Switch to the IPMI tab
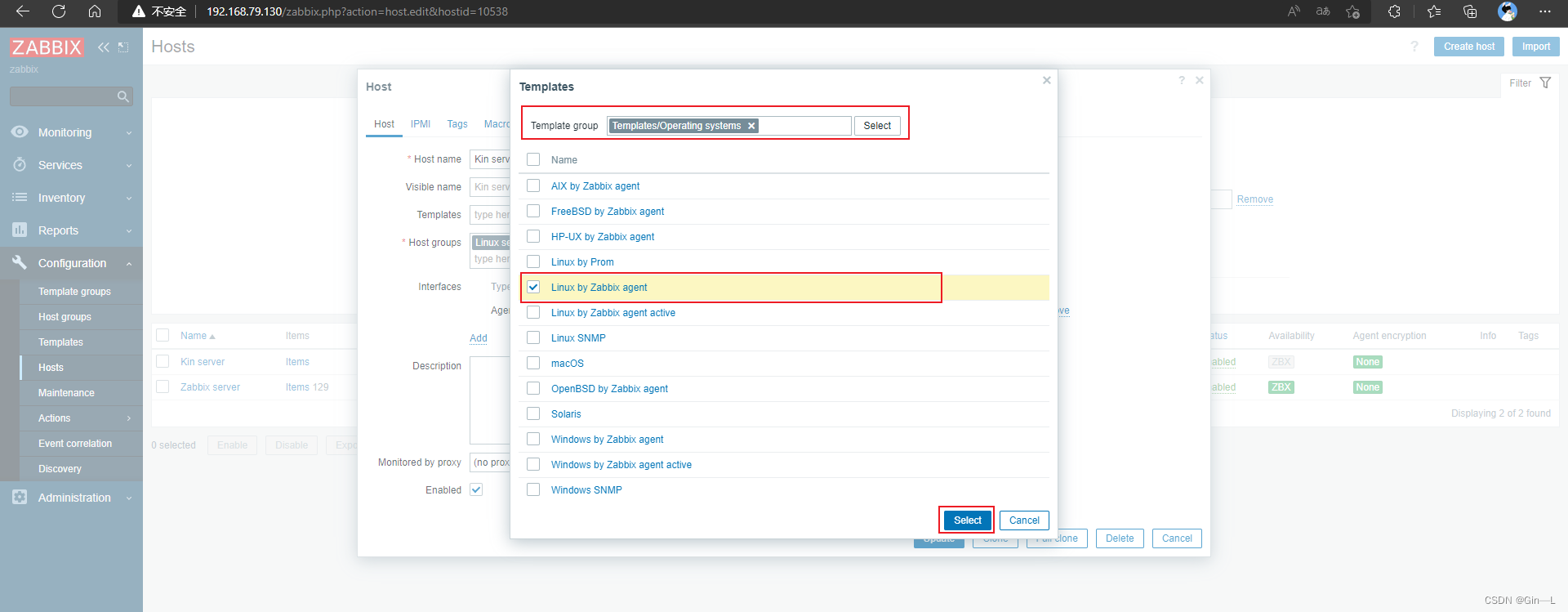The height and width of the screenshot is (612, 1568). click(421, 124)
